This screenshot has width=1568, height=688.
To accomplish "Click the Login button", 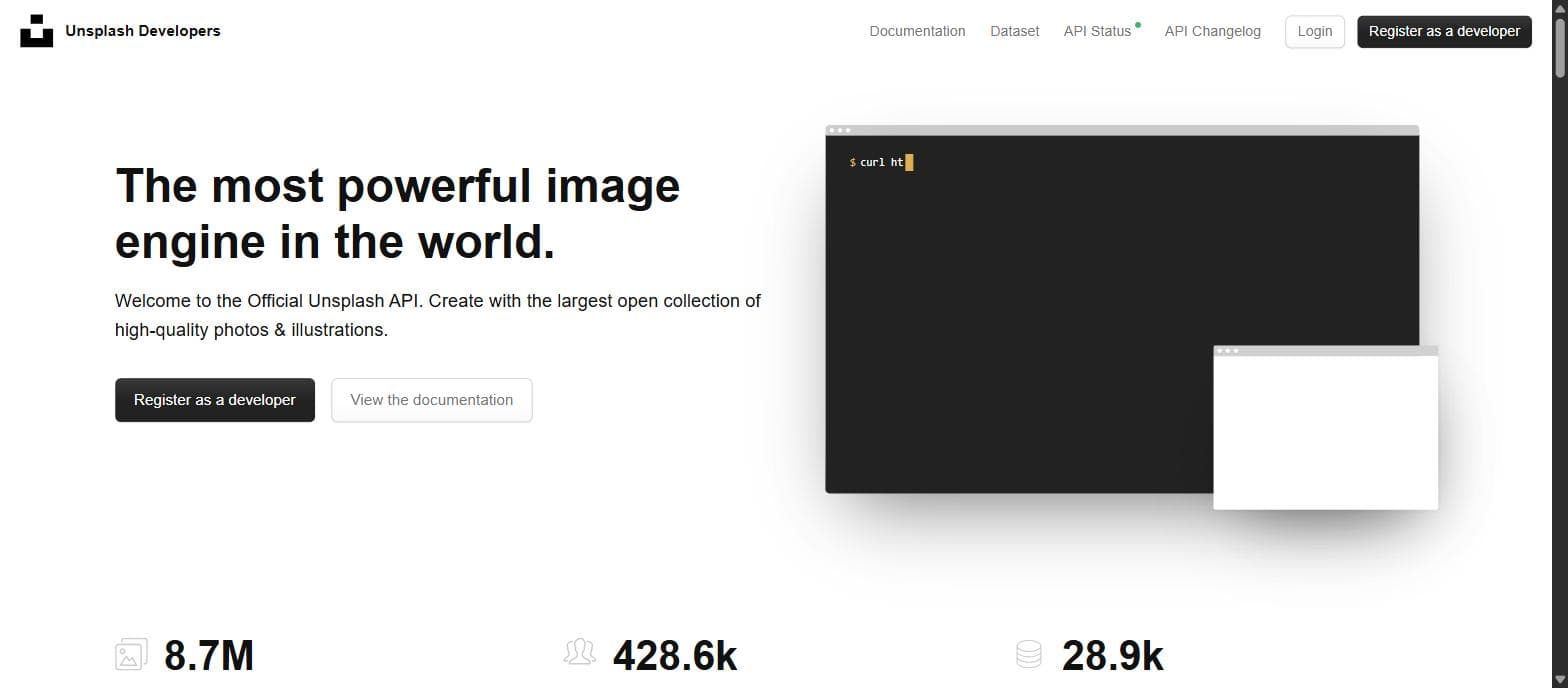I will (x=1314, y=31).
